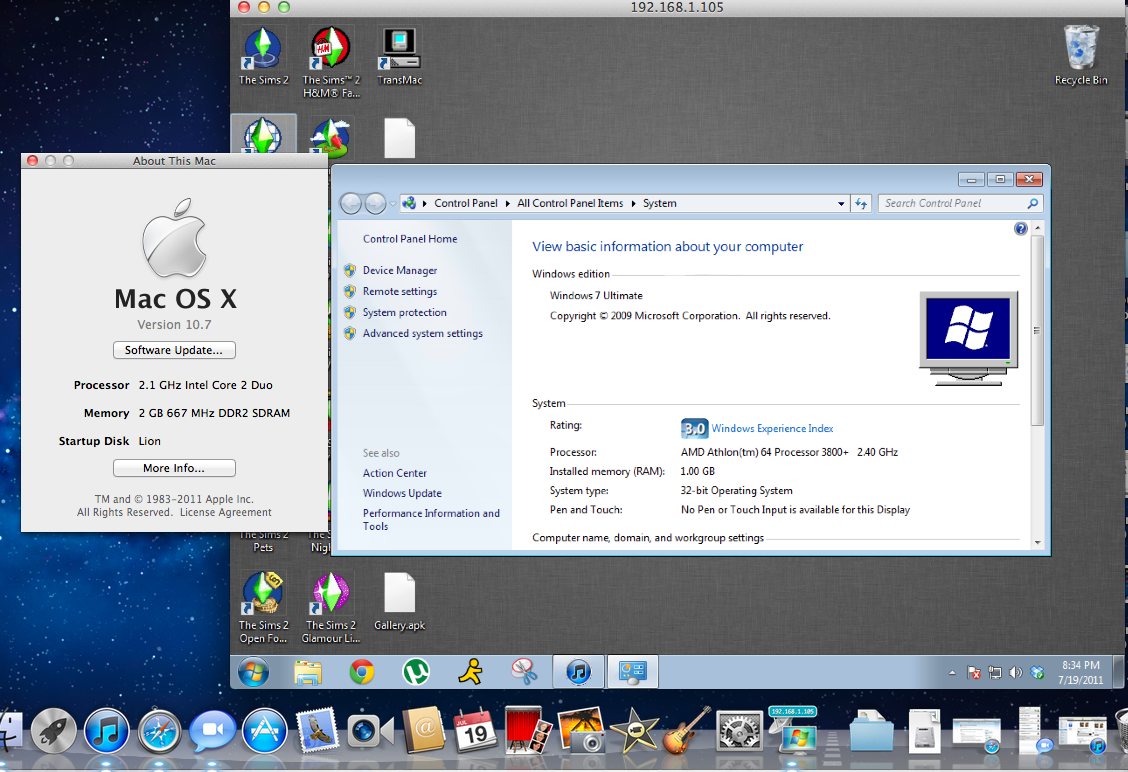The image size is (1128, 772).
Task: Click the System window scrollbar up arrow
Action: [x=1037, y=228]
